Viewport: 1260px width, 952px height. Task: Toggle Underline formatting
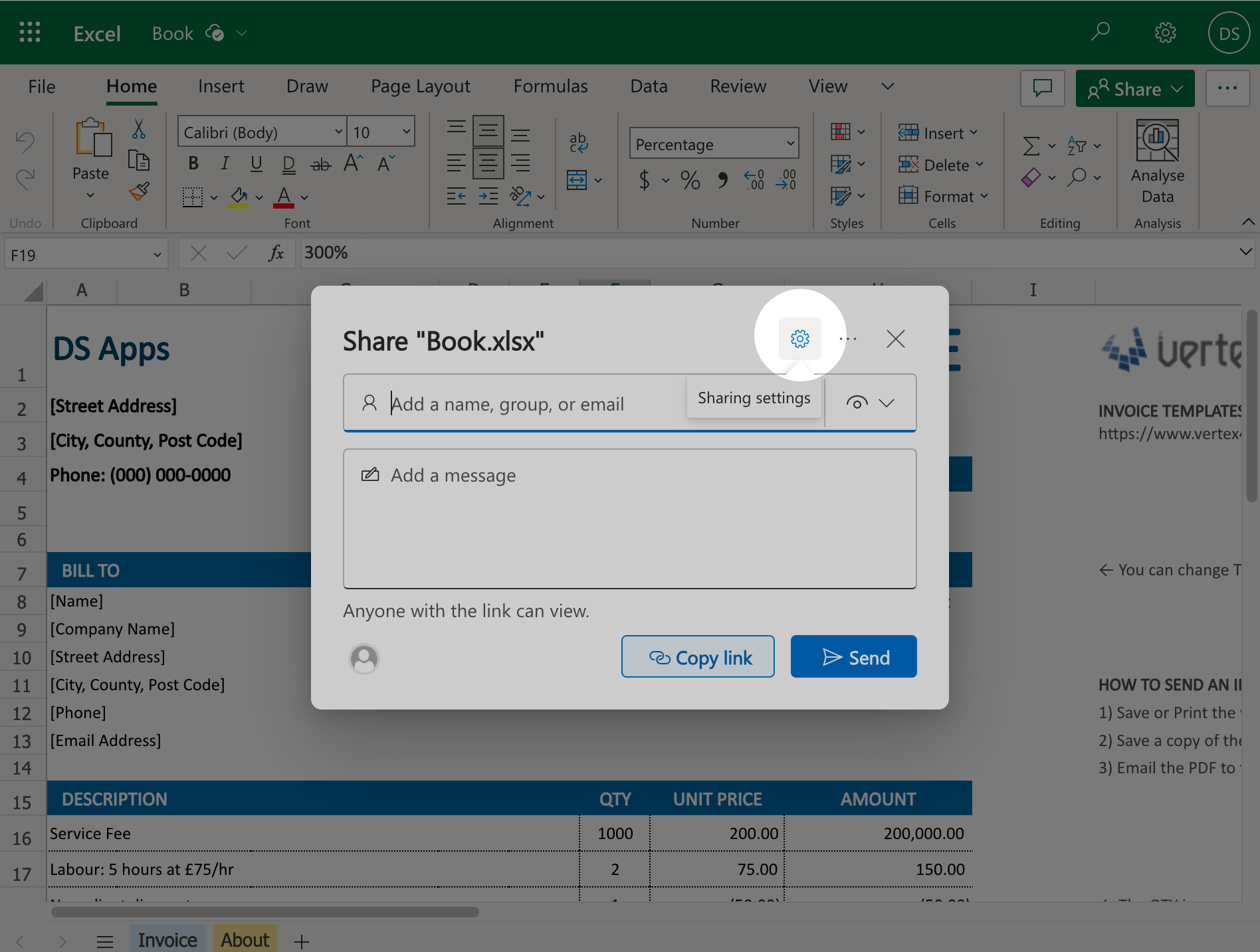click(256, 163)
